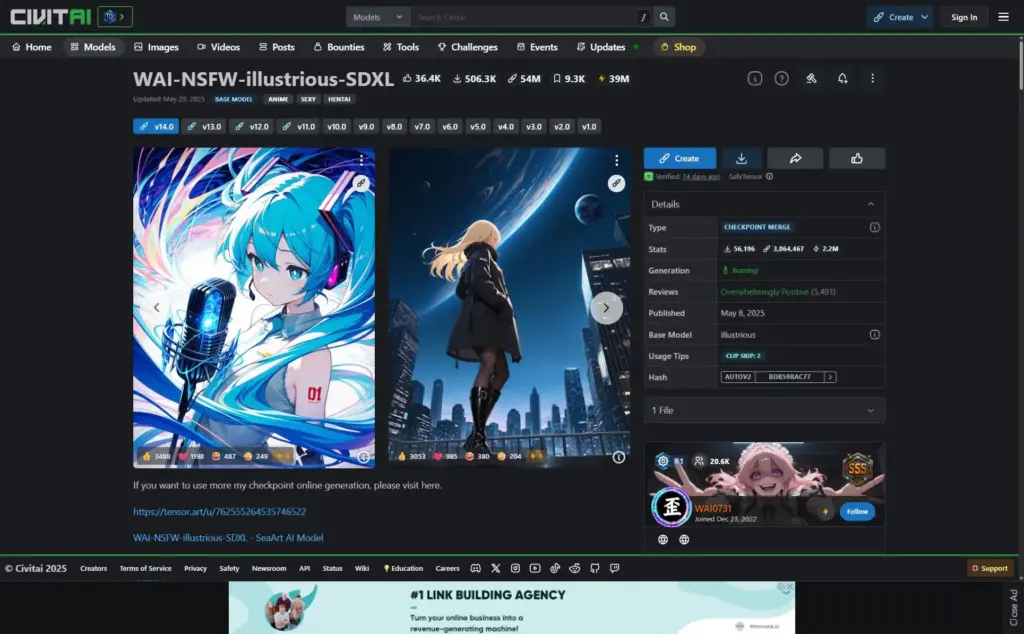Image resolution: width=1024 pixels, height=634 pixels.
Task: Click the Sign In button
Action: (x=964, y=17)
